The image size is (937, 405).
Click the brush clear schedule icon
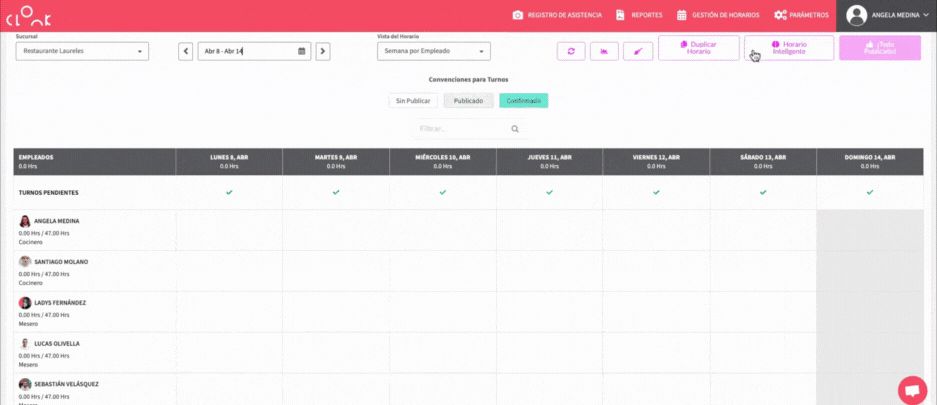point(637,51)
